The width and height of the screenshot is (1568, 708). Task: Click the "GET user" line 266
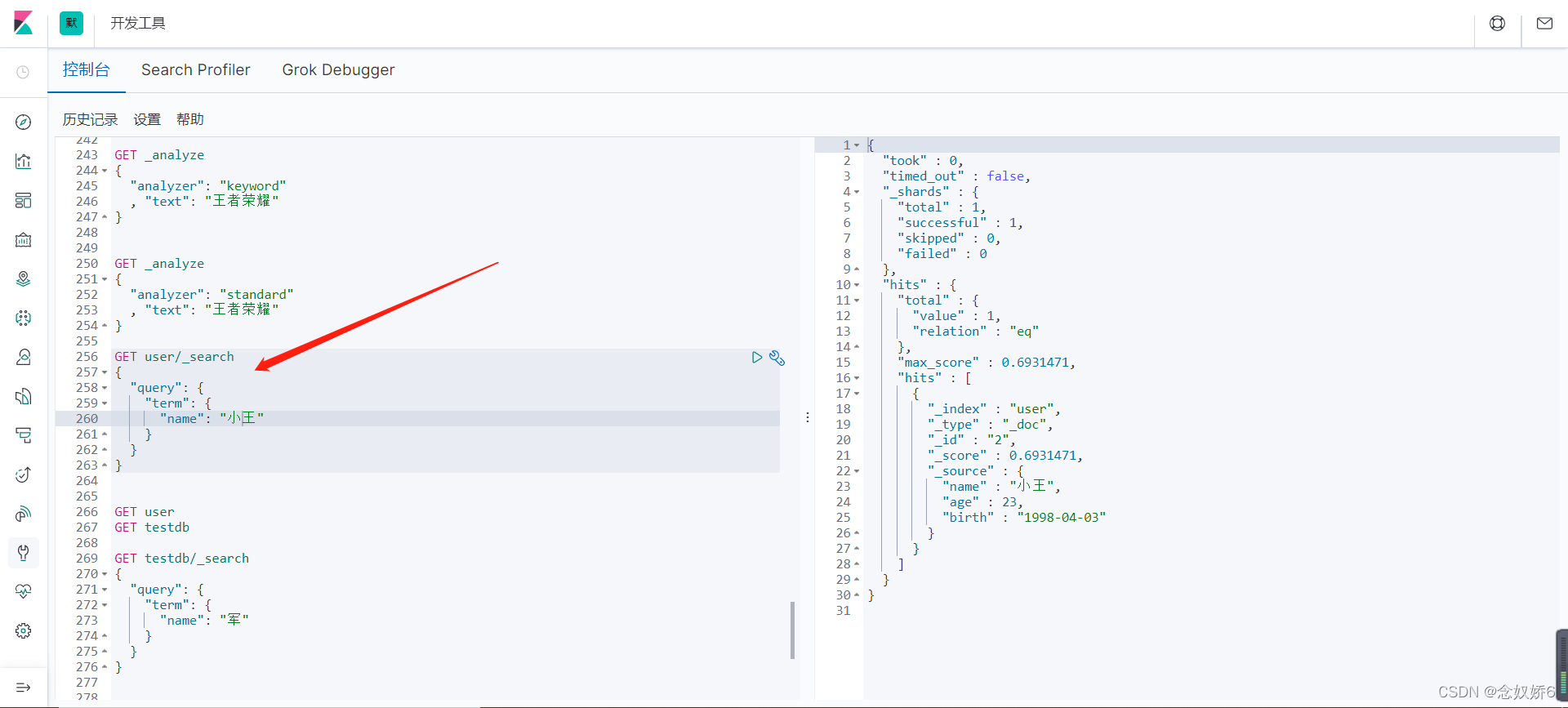145,512
